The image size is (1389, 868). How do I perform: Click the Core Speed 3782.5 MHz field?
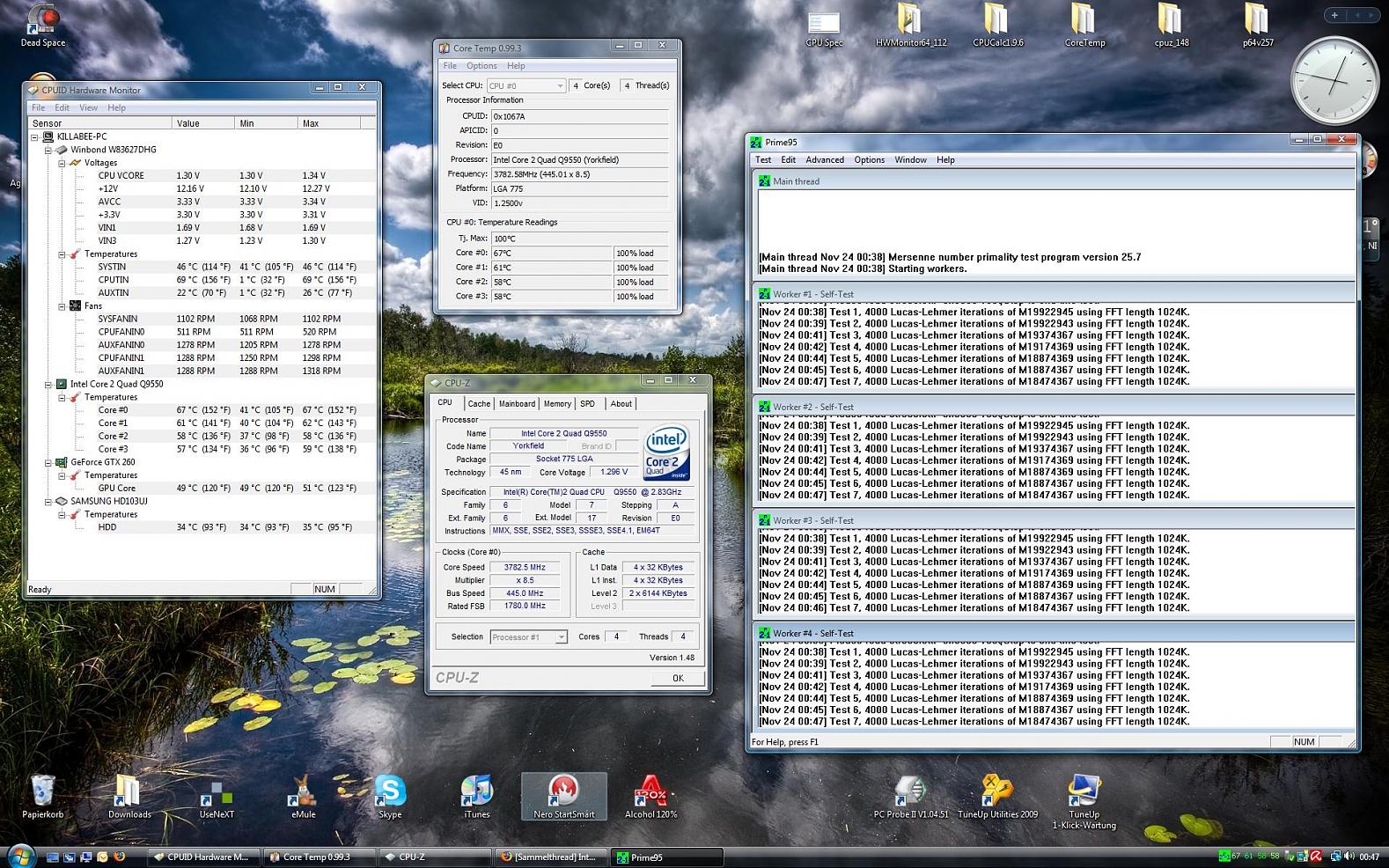(x=525, y=568)
